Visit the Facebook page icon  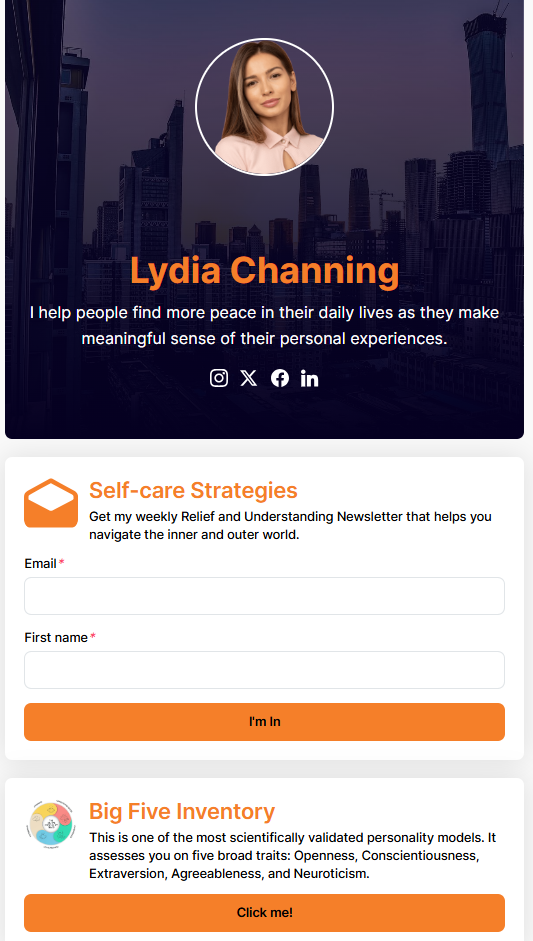tap(280, 378)
